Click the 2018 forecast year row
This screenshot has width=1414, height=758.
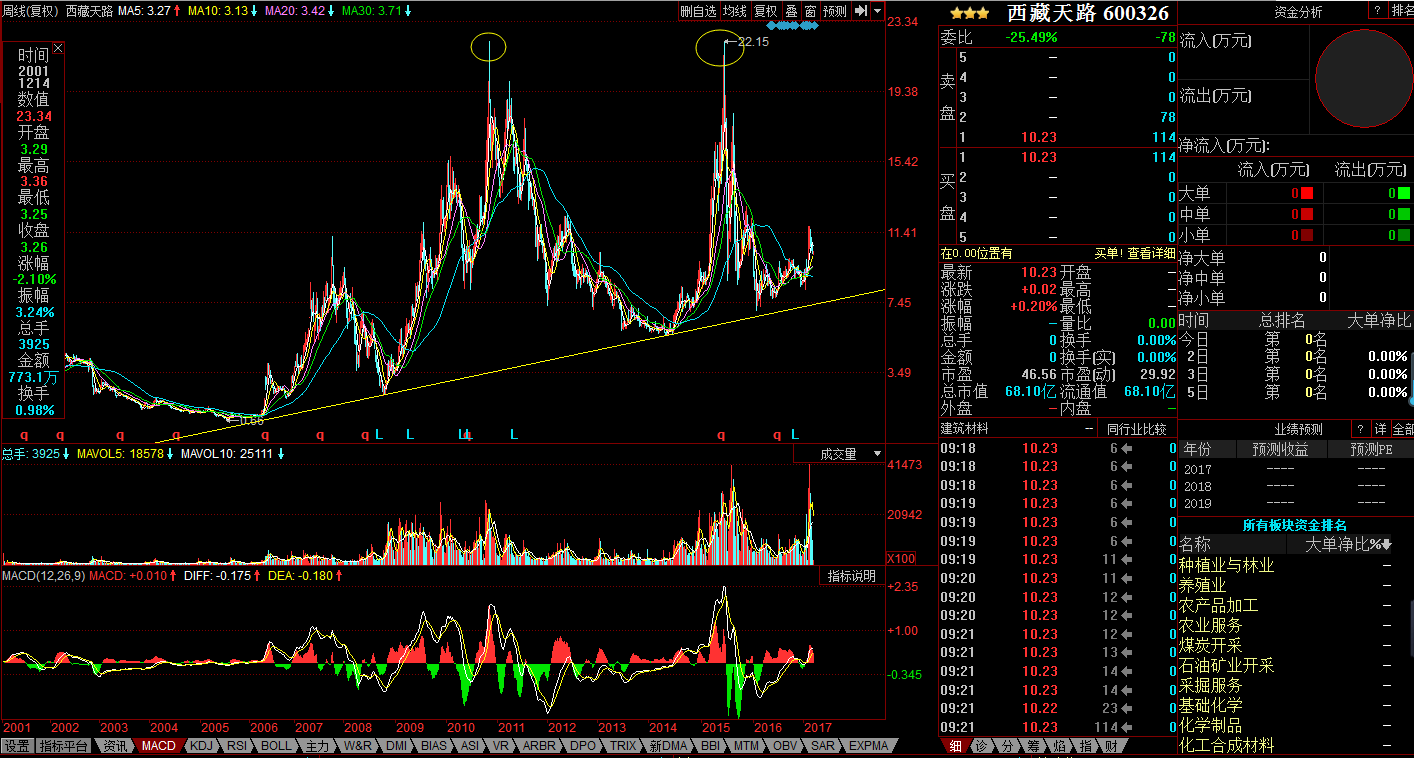click(x=1296, y=486)
